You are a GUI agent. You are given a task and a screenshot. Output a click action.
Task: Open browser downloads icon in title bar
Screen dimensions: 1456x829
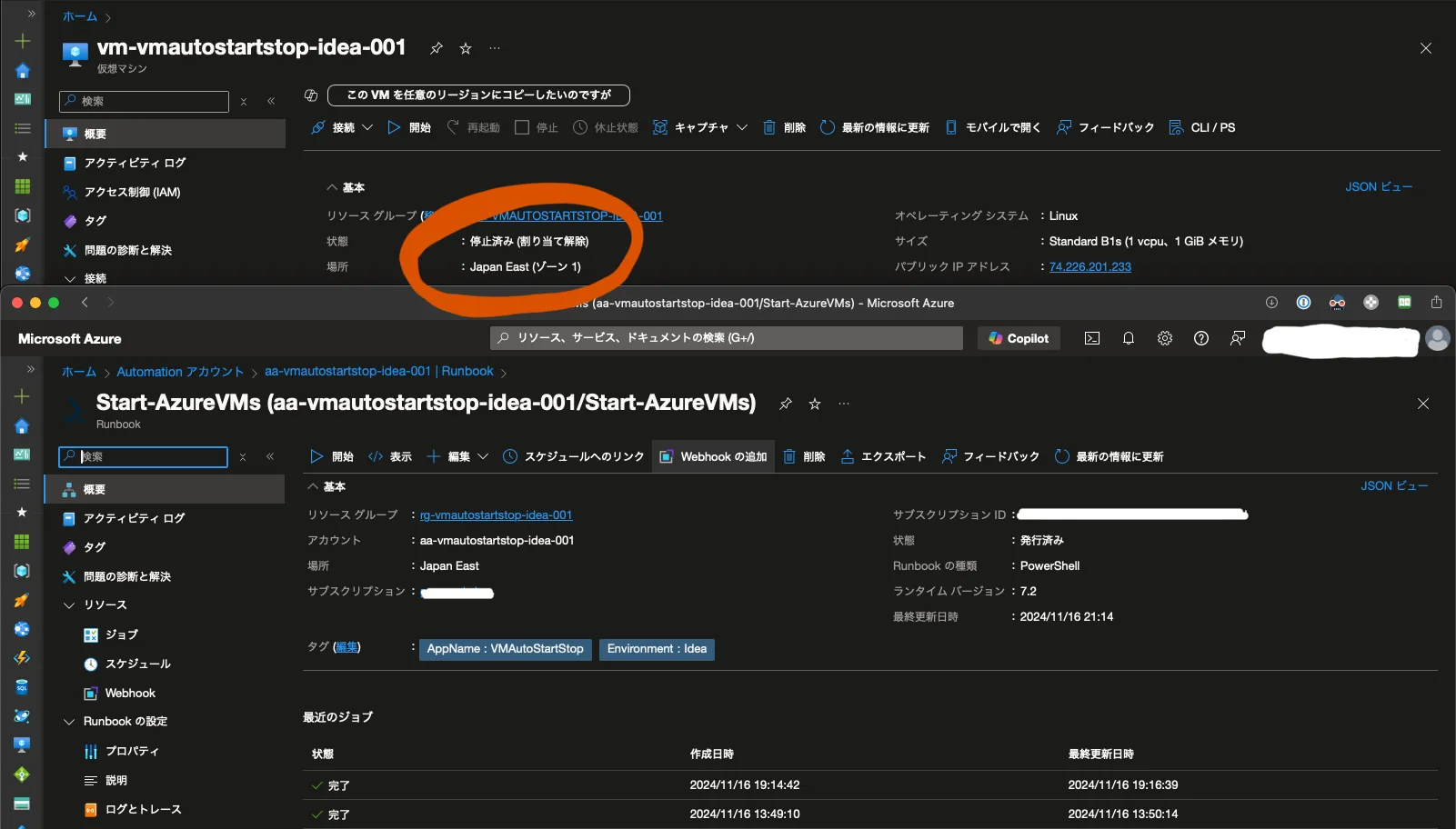(1271, 303)
